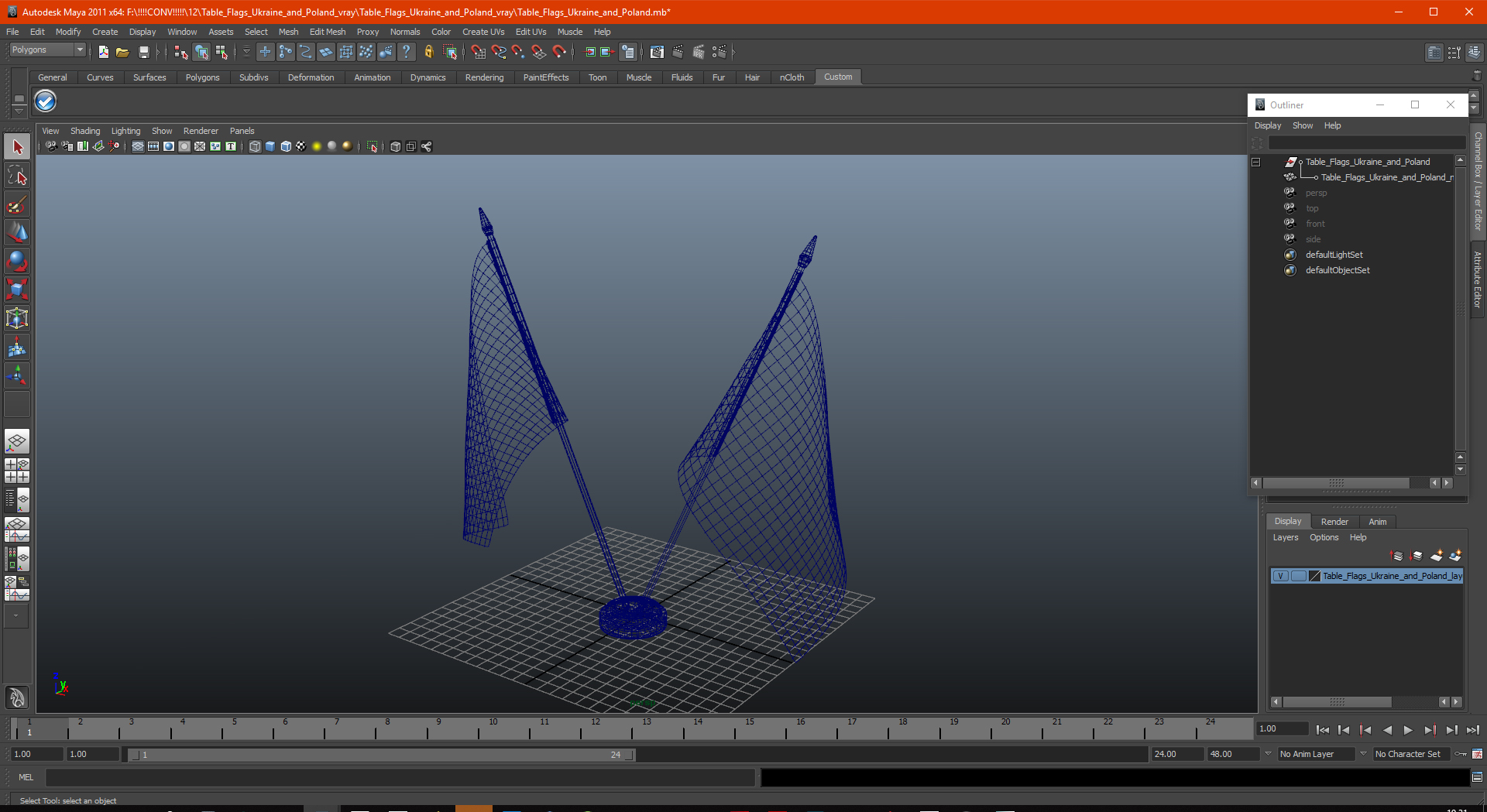
Task: Select the Soft Modification tool
Action: [17, 348]
